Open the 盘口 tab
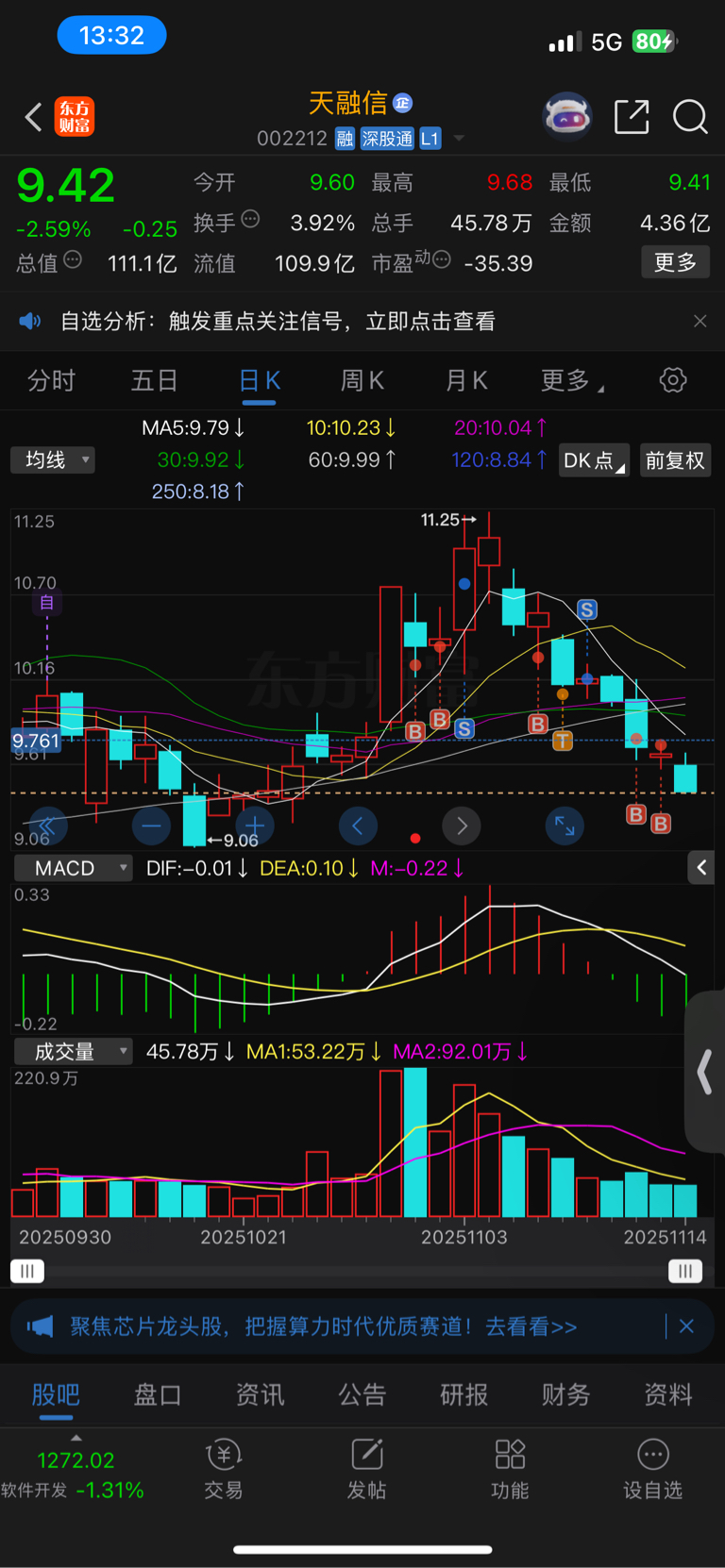The height and width of the screenshot is (1568, 725). tap(158, 1394)
